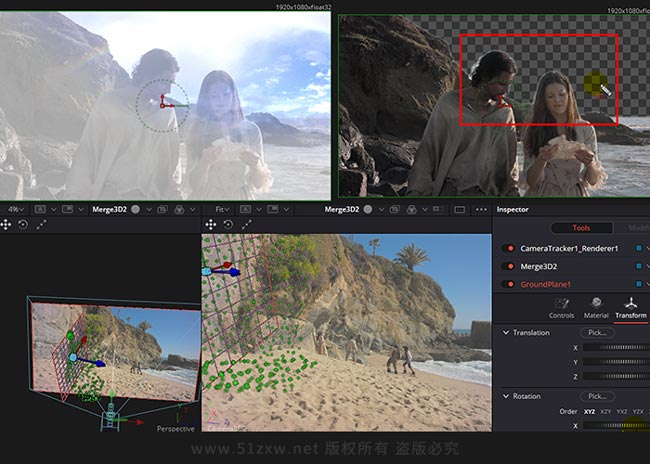
Task: Open the Transform tab
Action: tap(631, 308)
